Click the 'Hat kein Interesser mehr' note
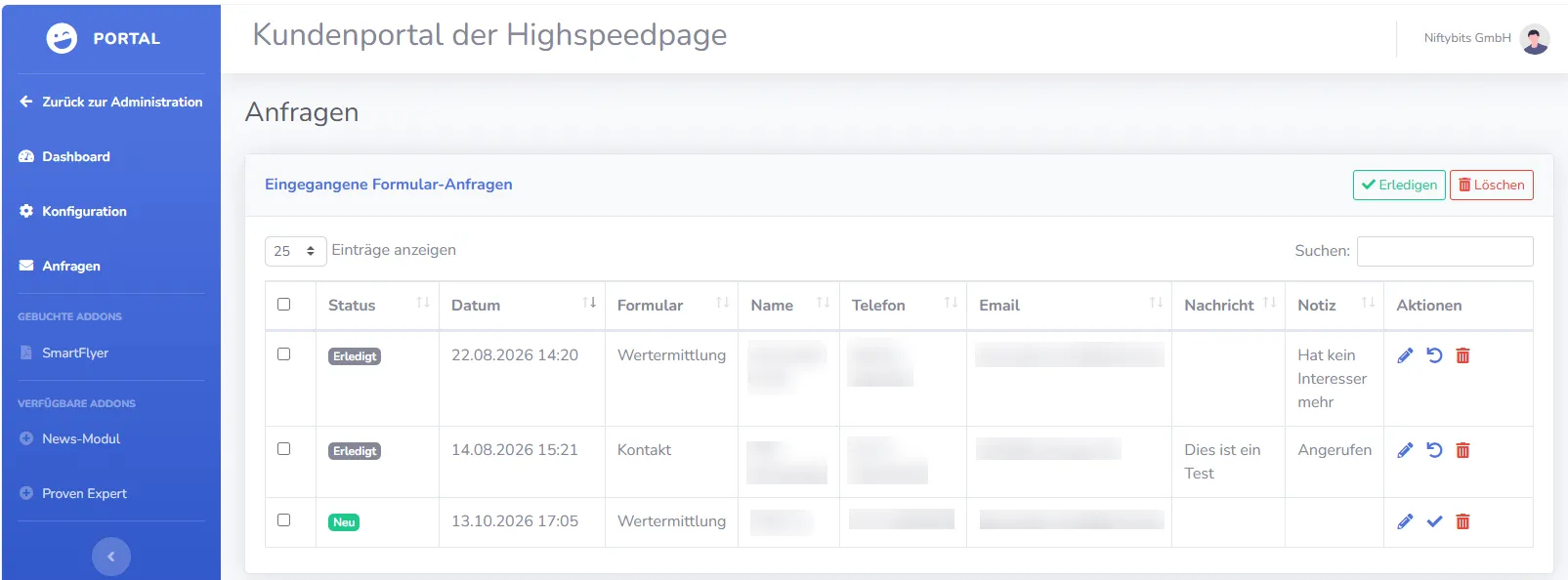The image size is (1568, 580). [x=1332, y=379]
